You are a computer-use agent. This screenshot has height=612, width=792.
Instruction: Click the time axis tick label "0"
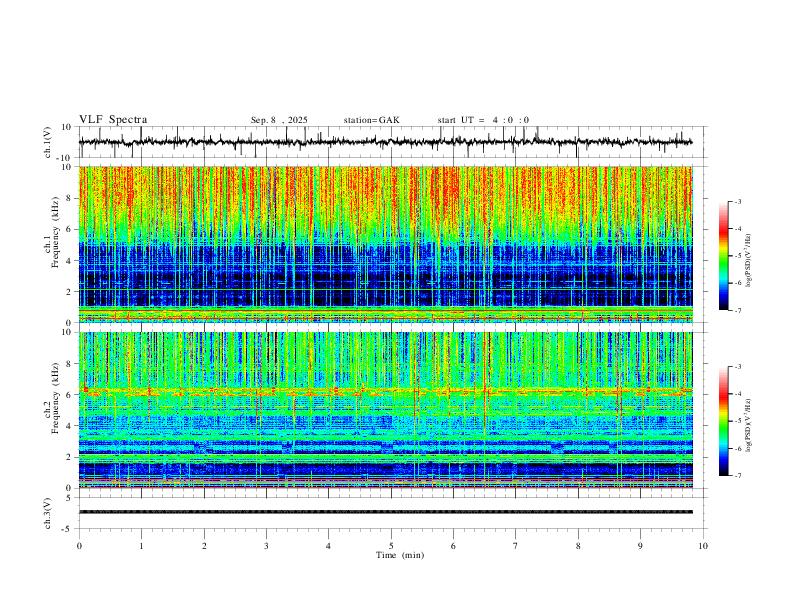[x=79, y=546]
